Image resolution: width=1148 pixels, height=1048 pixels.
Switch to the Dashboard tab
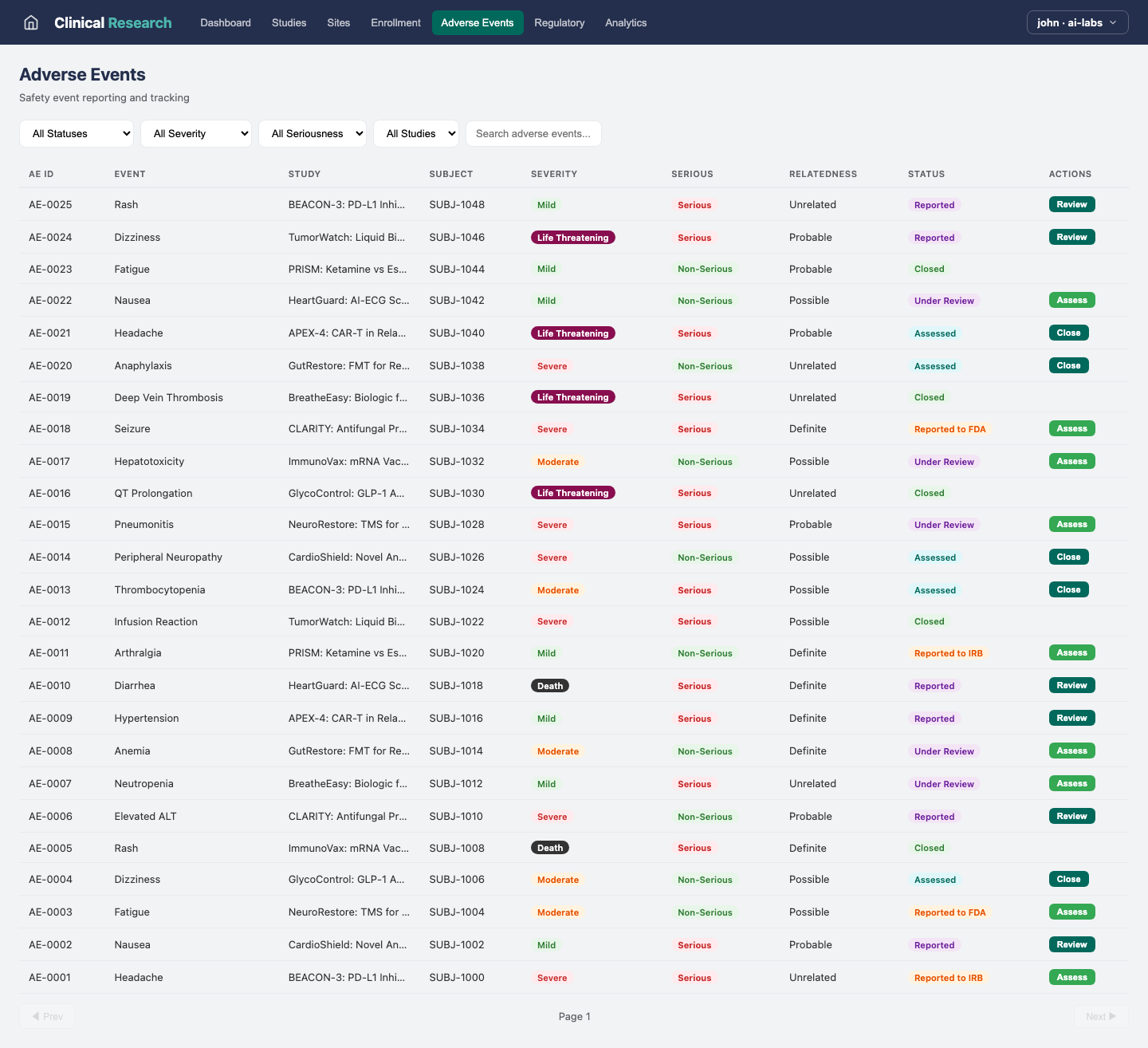226,22
